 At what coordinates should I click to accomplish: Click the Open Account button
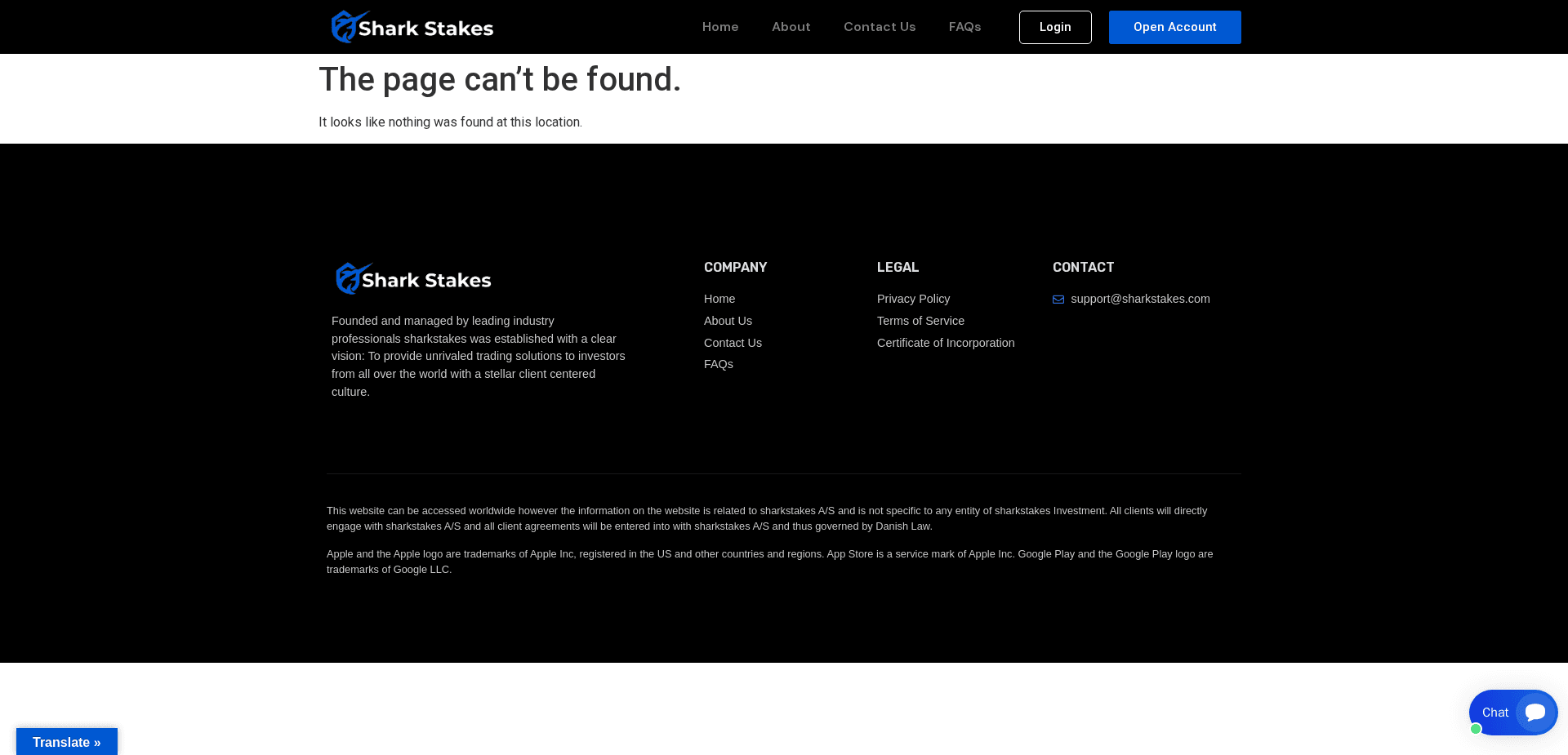(1174, 27)
